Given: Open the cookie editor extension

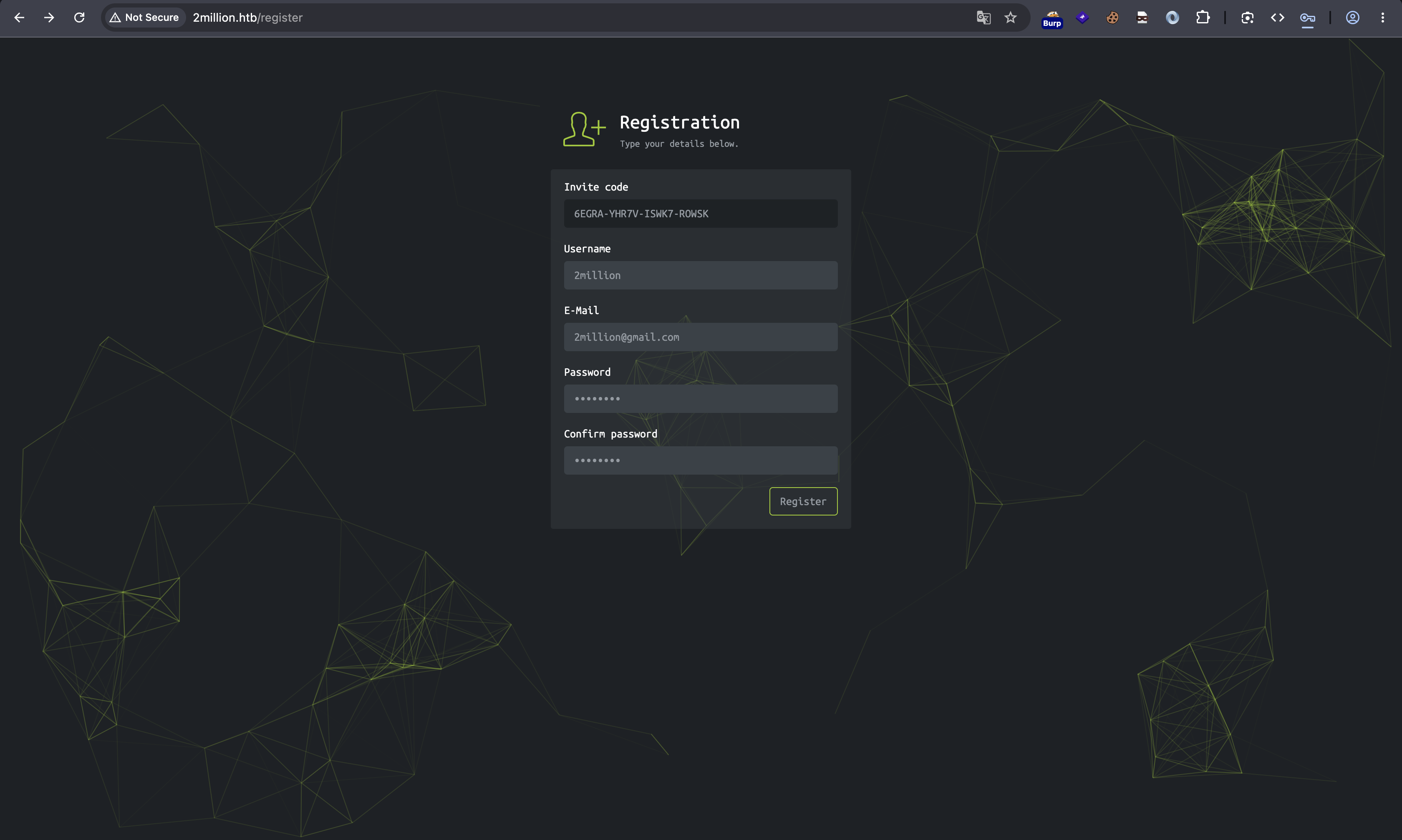Looking at the screenshot, I should [x=1112, y=18].
